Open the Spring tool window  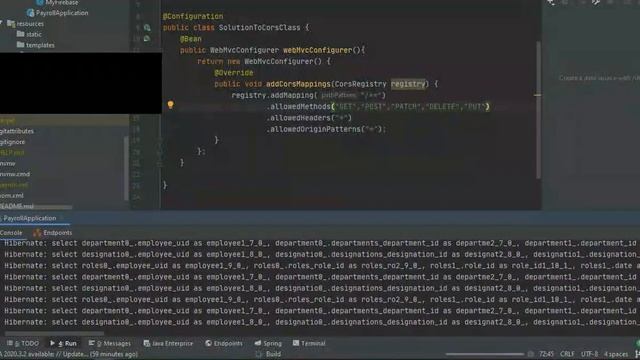pyautogui.click(x=268, y=343)
